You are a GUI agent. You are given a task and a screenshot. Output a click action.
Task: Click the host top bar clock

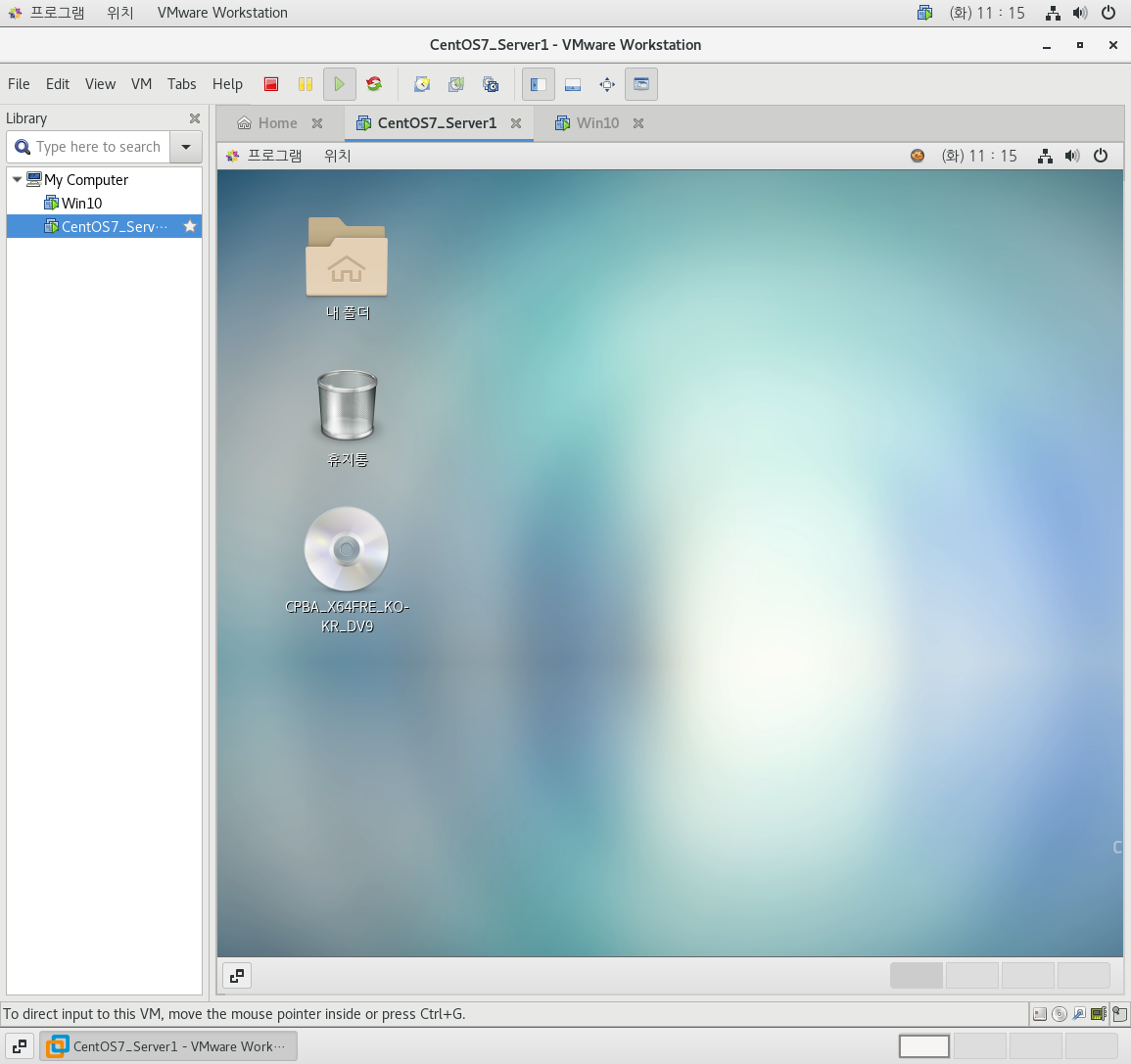pos(987,13)
